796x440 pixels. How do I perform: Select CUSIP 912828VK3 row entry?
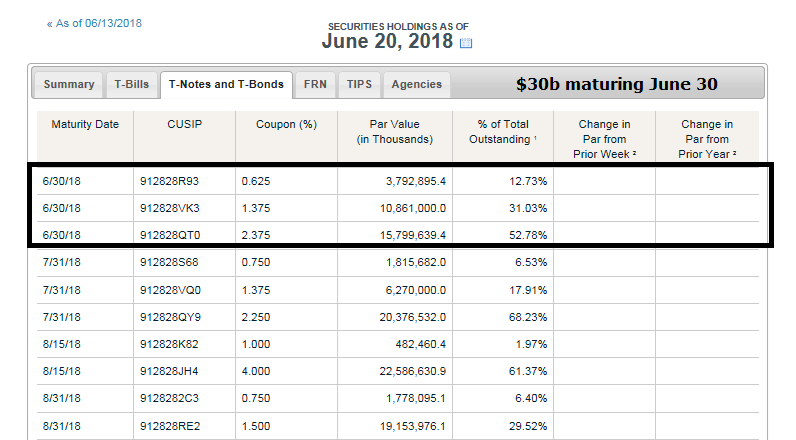(x=172, y=207)
